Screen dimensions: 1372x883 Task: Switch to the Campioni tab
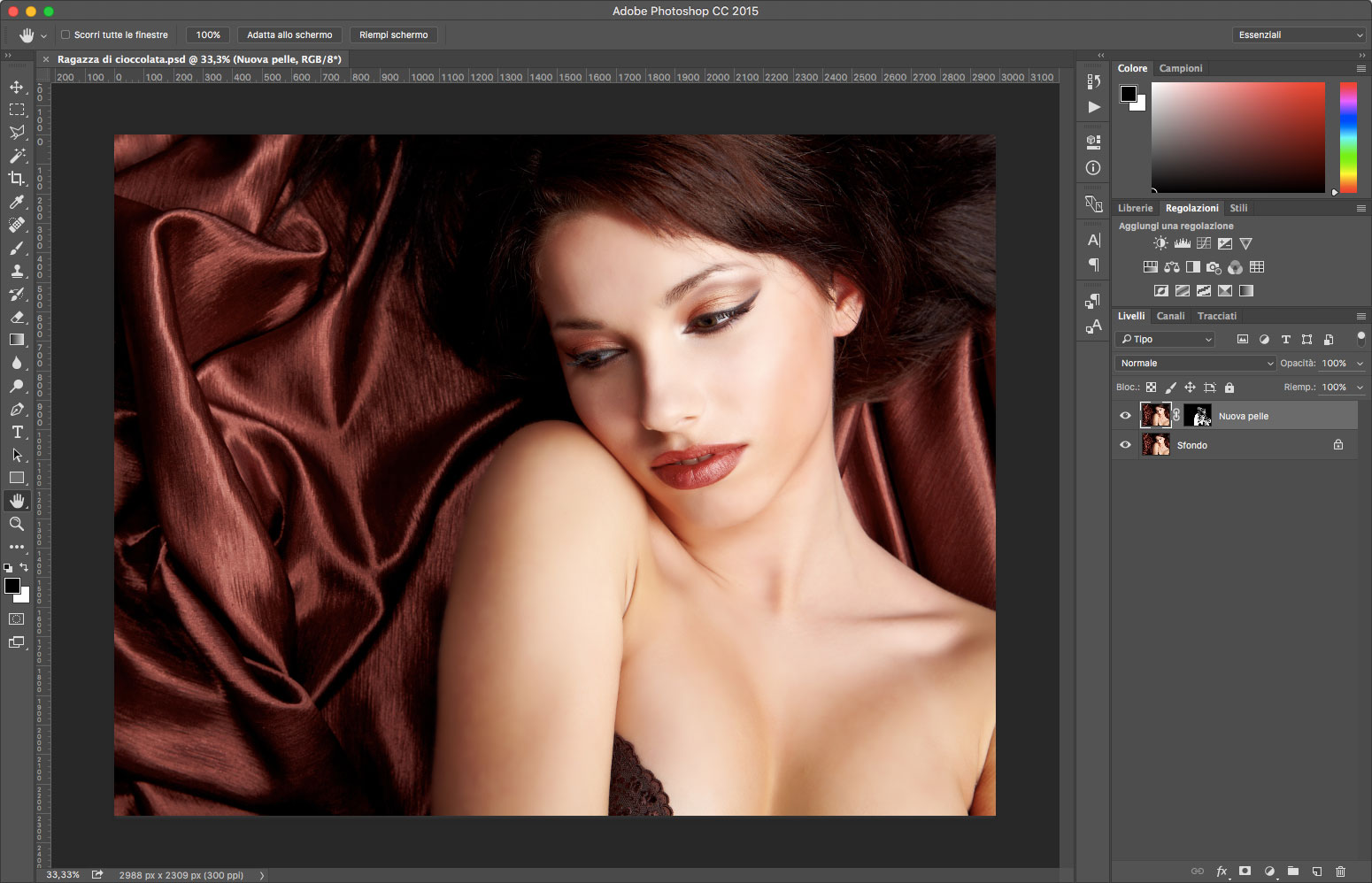point(1181,68)
